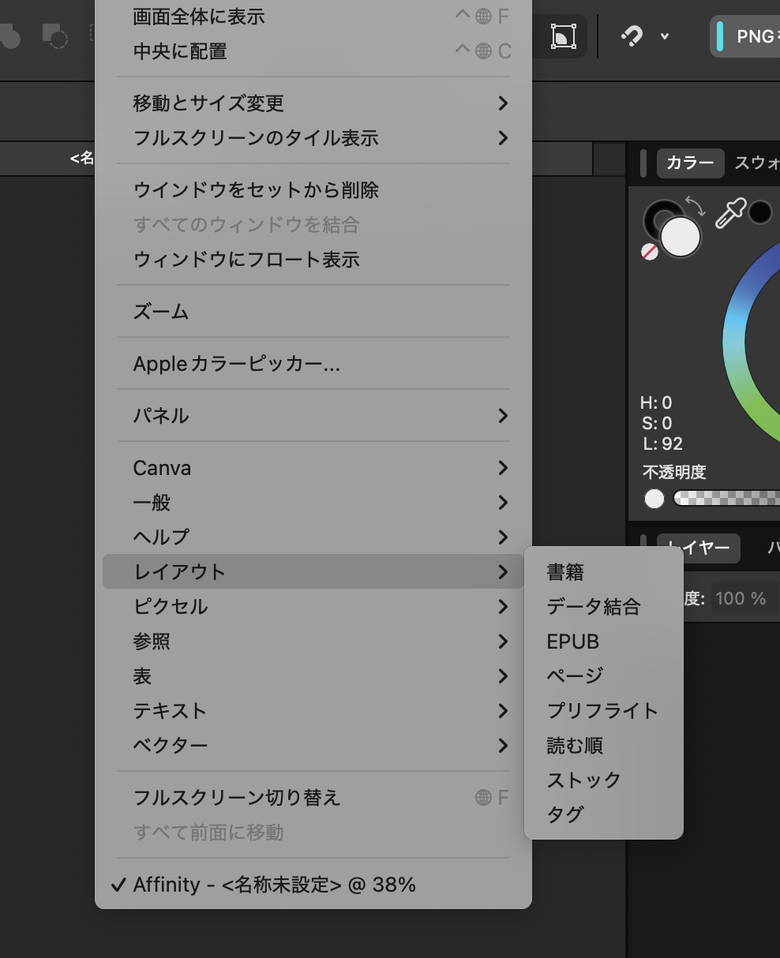Open the Canva submenu
The height and width of the screenshot is (958, 780).
(313, 468)
